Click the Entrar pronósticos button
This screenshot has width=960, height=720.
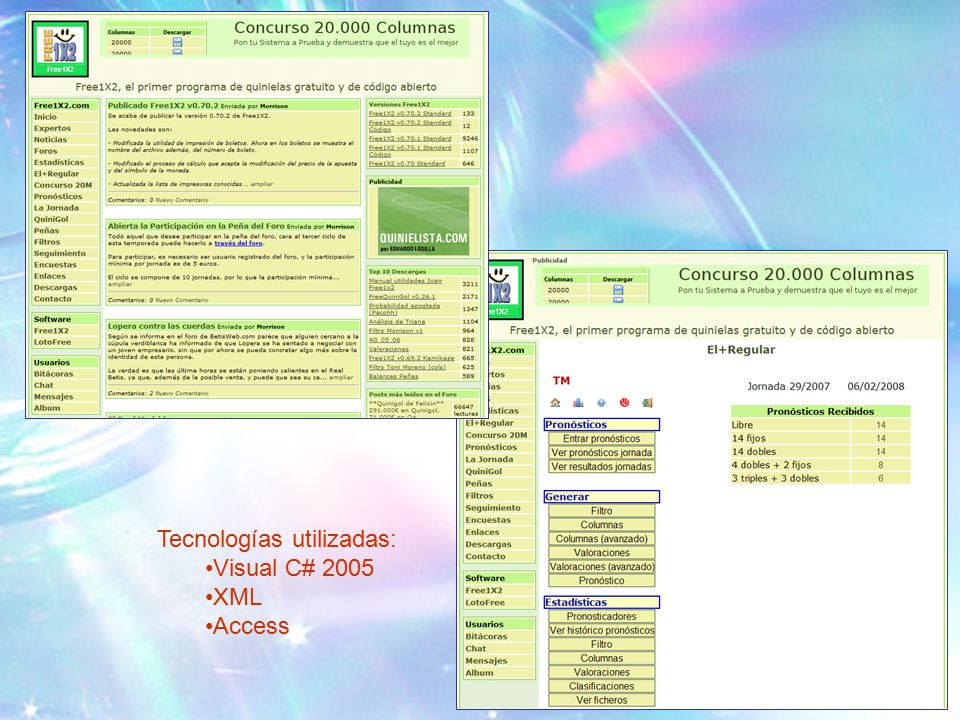click(x=601, y=438)
